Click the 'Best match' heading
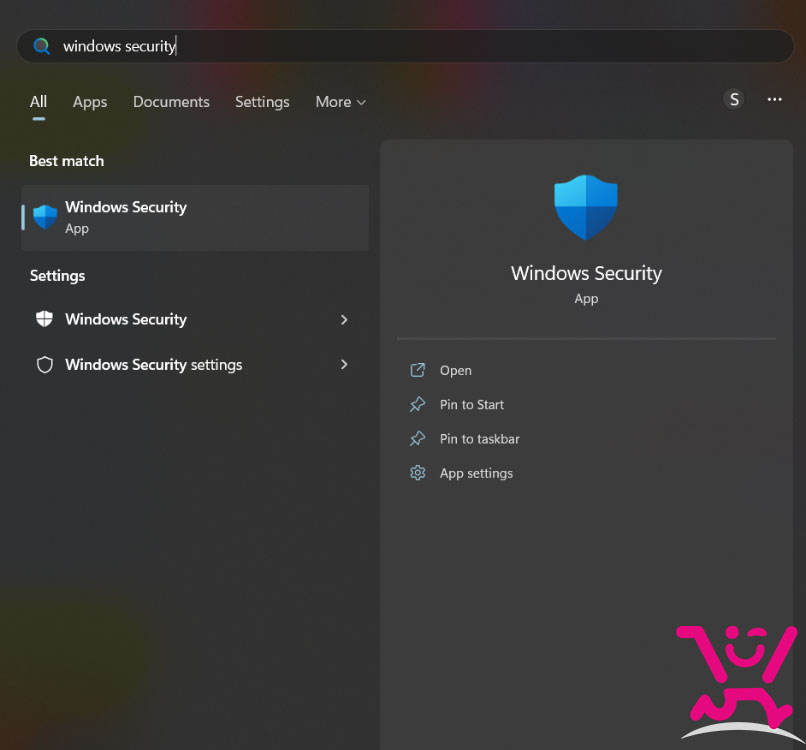Viewport: 806px width, 750px height. click(66, 161)
